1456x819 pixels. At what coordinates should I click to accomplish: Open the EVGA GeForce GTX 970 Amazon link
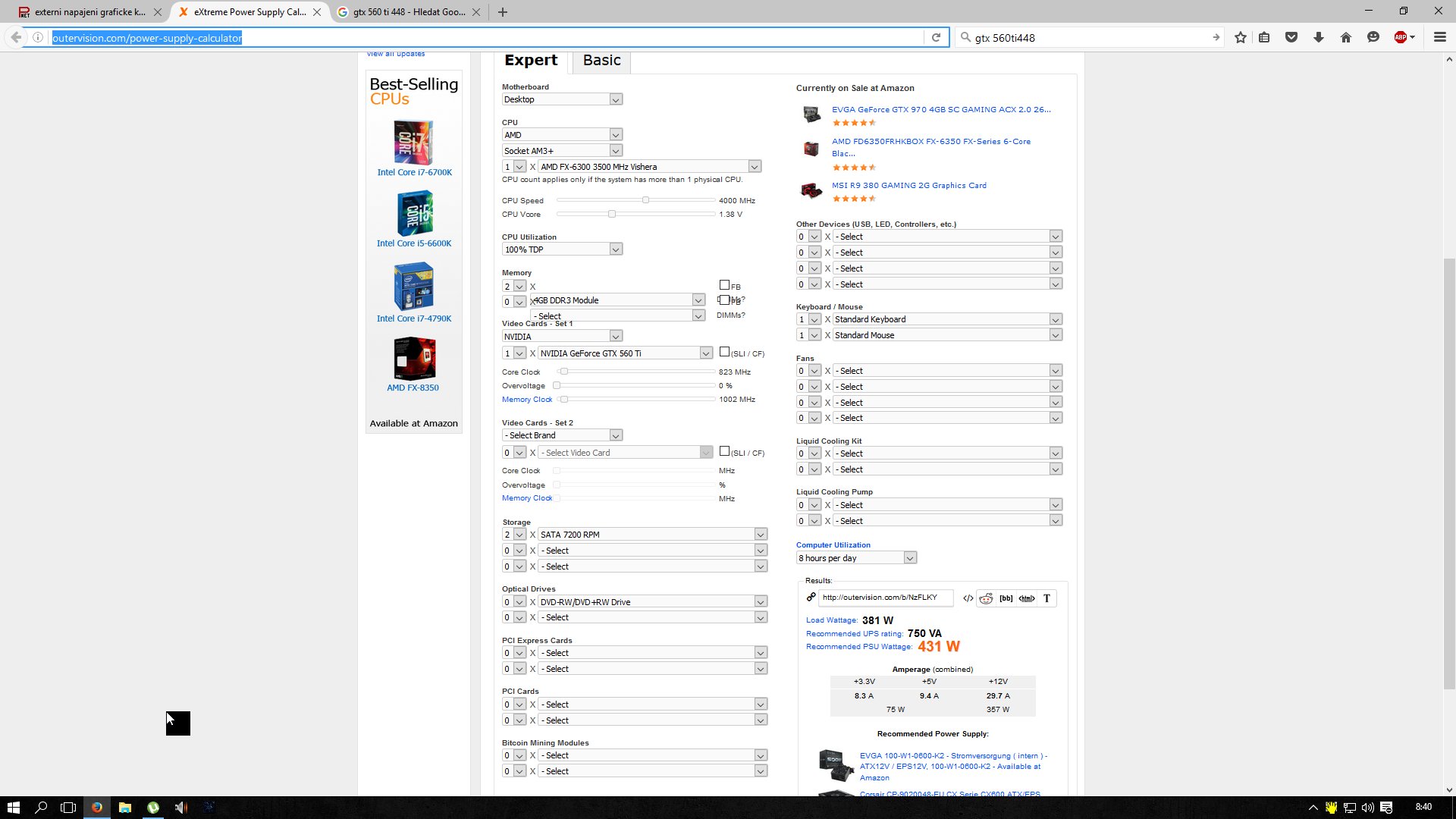tap(940, 109)
